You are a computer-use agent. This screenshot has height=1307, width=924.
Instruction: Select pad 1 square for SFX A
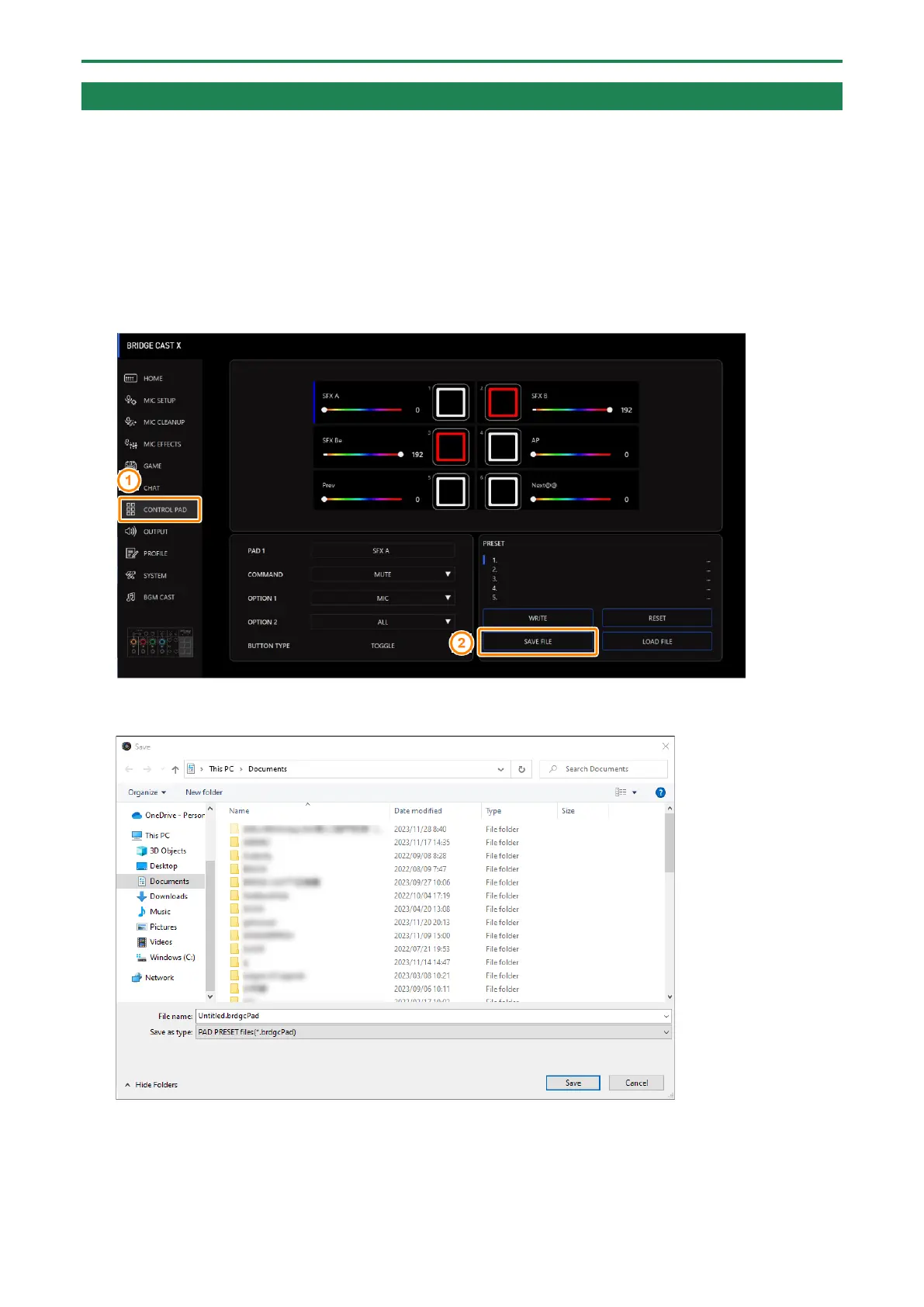coord(451,403)
